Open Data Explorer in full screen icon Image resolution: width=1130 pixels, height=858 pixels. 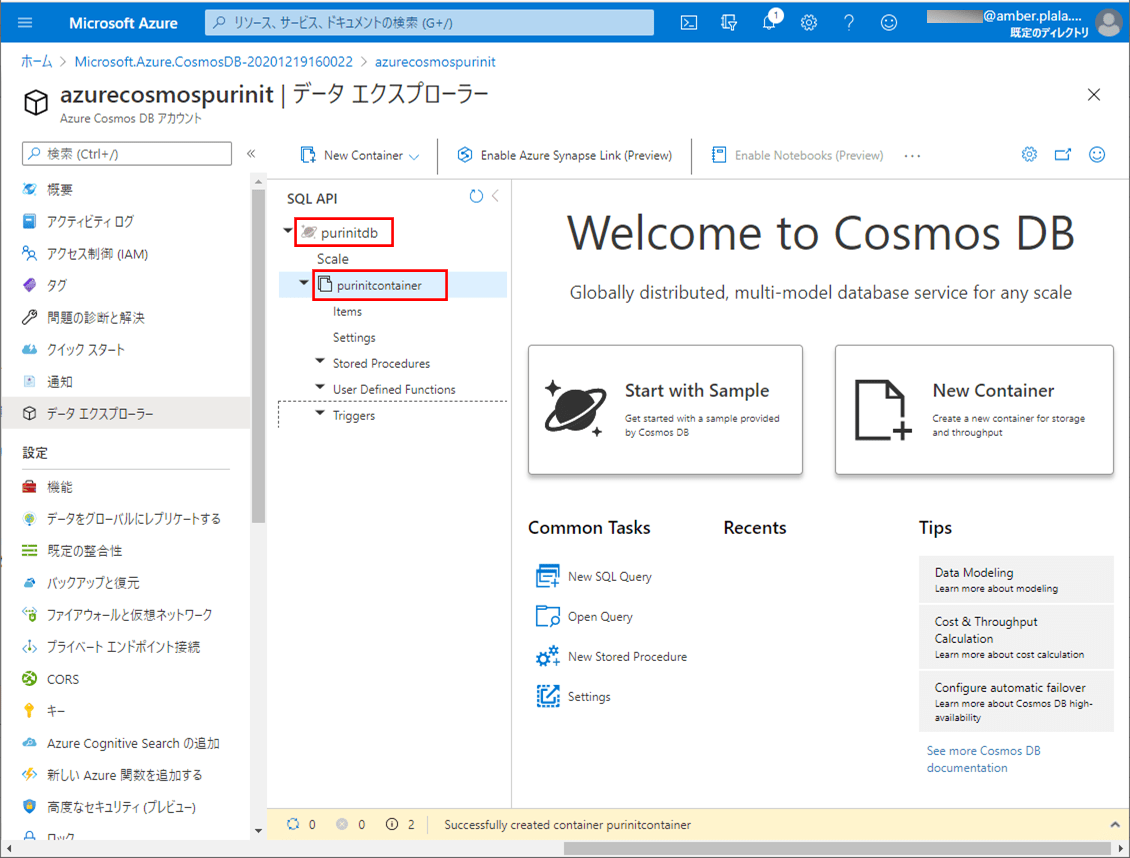click(1063, 154)
